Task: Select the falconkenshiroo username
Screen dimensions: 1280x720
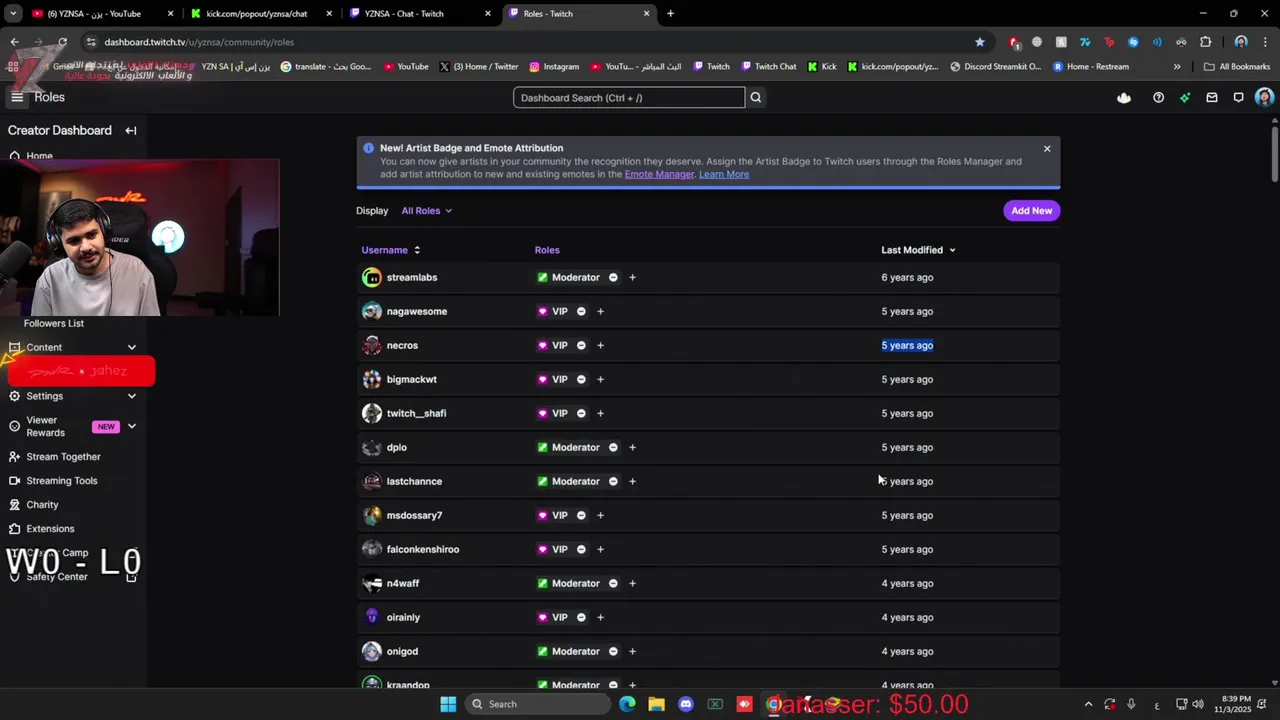Action: 423,549
